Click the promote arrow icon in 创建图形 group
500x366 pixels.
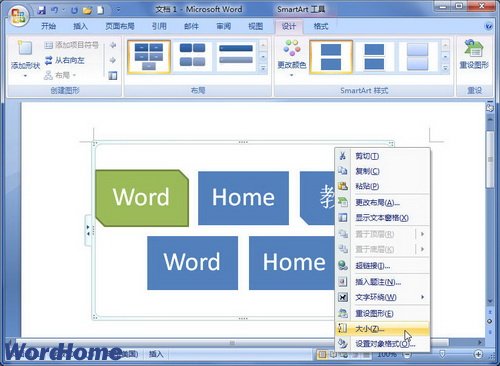click(113, 45)
